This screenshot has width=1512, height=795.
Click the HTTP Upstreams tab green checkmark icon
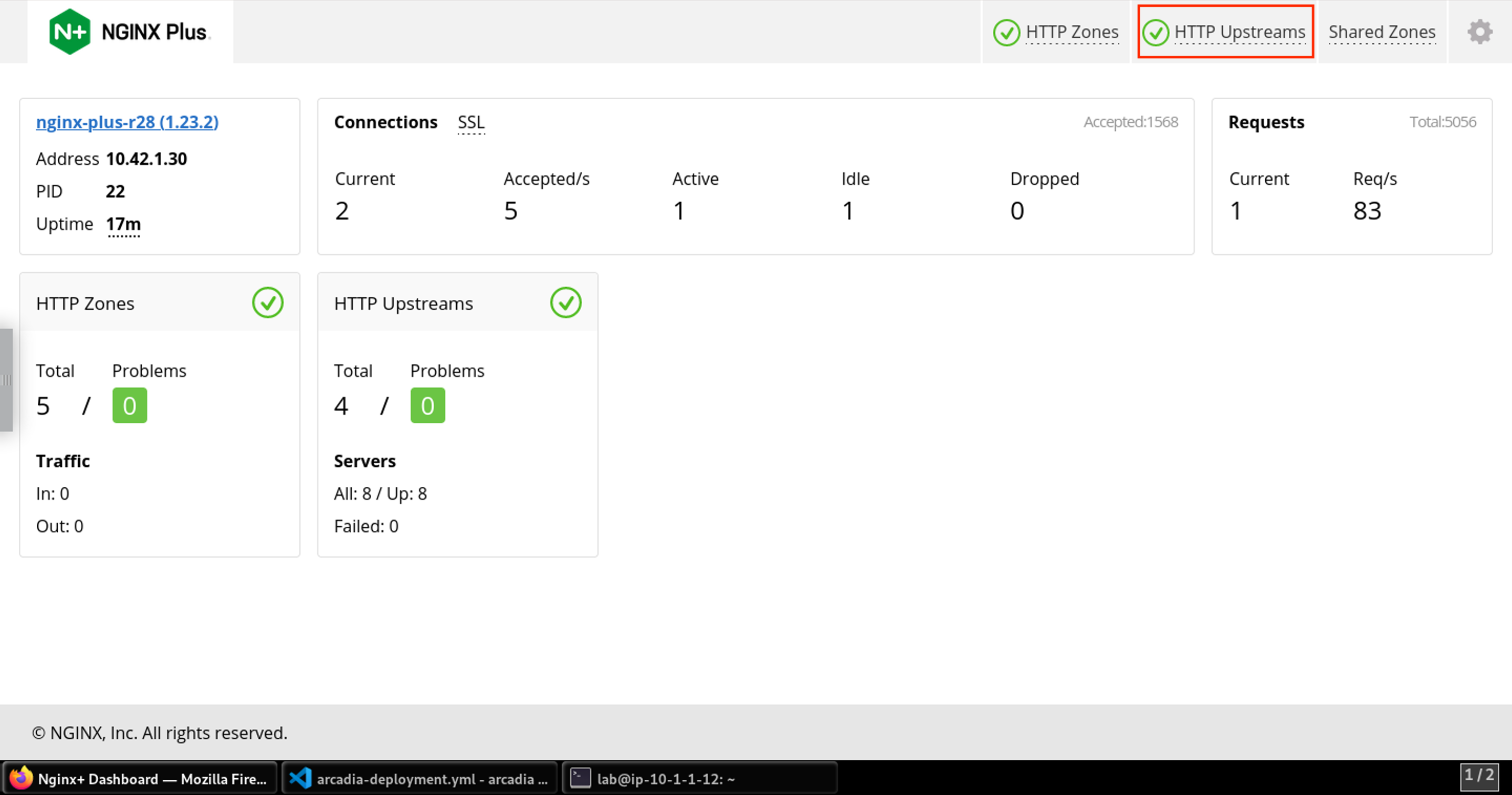1155,32
